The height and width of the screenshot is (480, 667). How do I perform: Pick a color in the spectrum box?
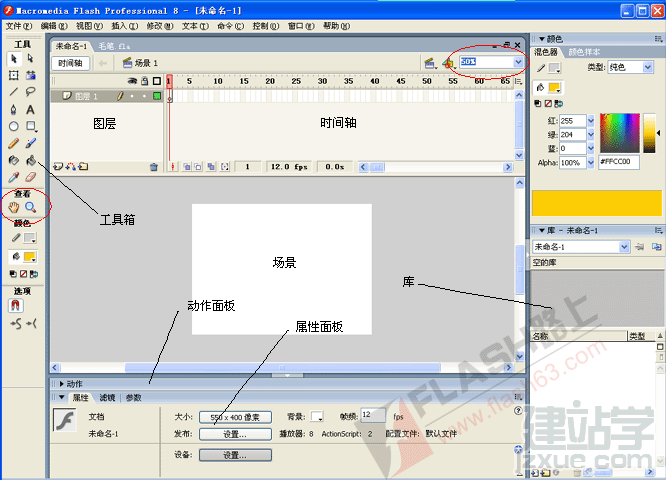click(620, 133)
